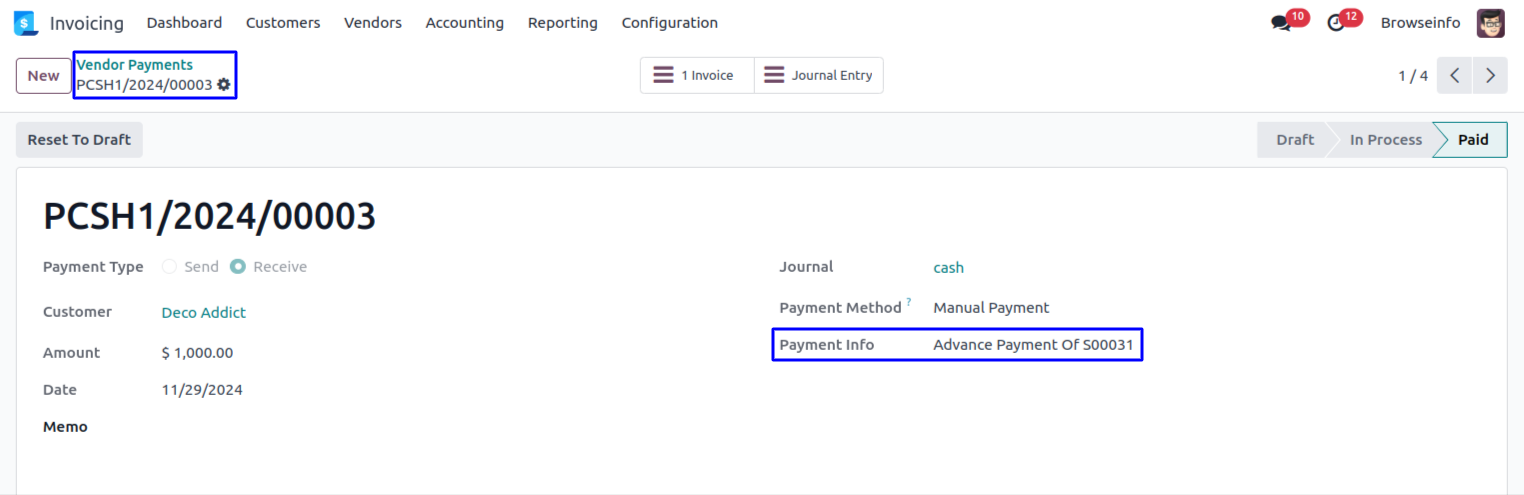Click the Payment Method help question mark
The image size is (1524, 495).
click(x=909, y=302)
